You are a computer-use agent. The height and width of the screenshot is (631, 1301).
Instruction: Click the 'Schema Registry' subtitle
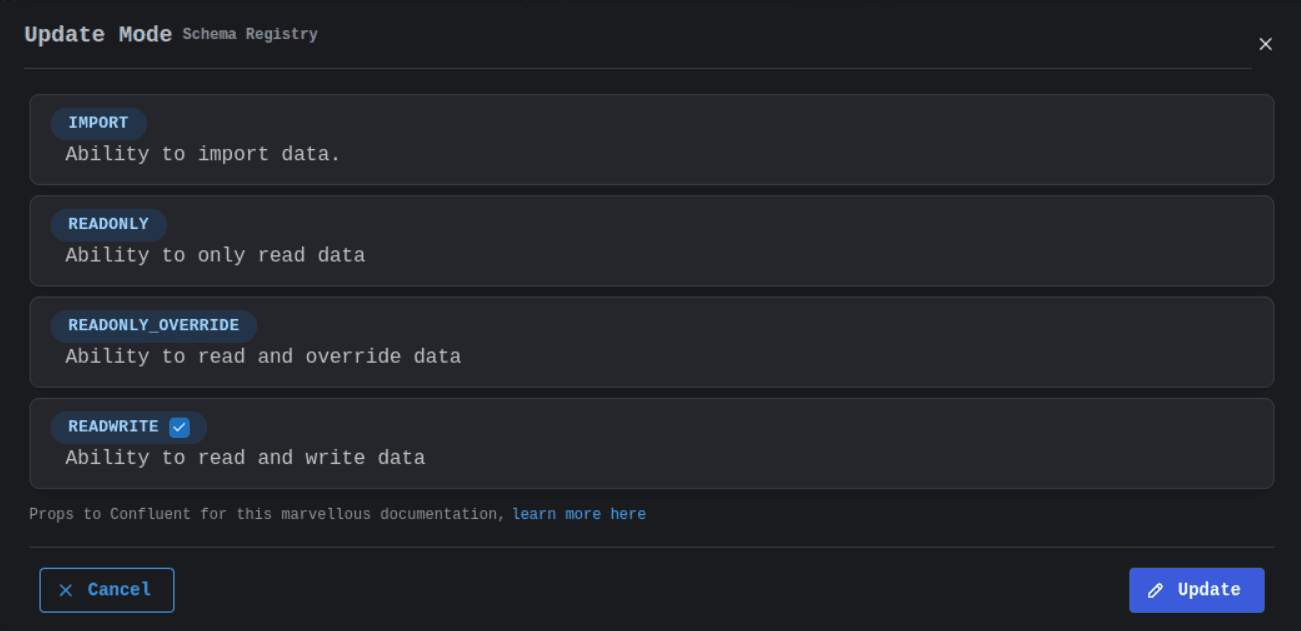click(x=250, y=34)
